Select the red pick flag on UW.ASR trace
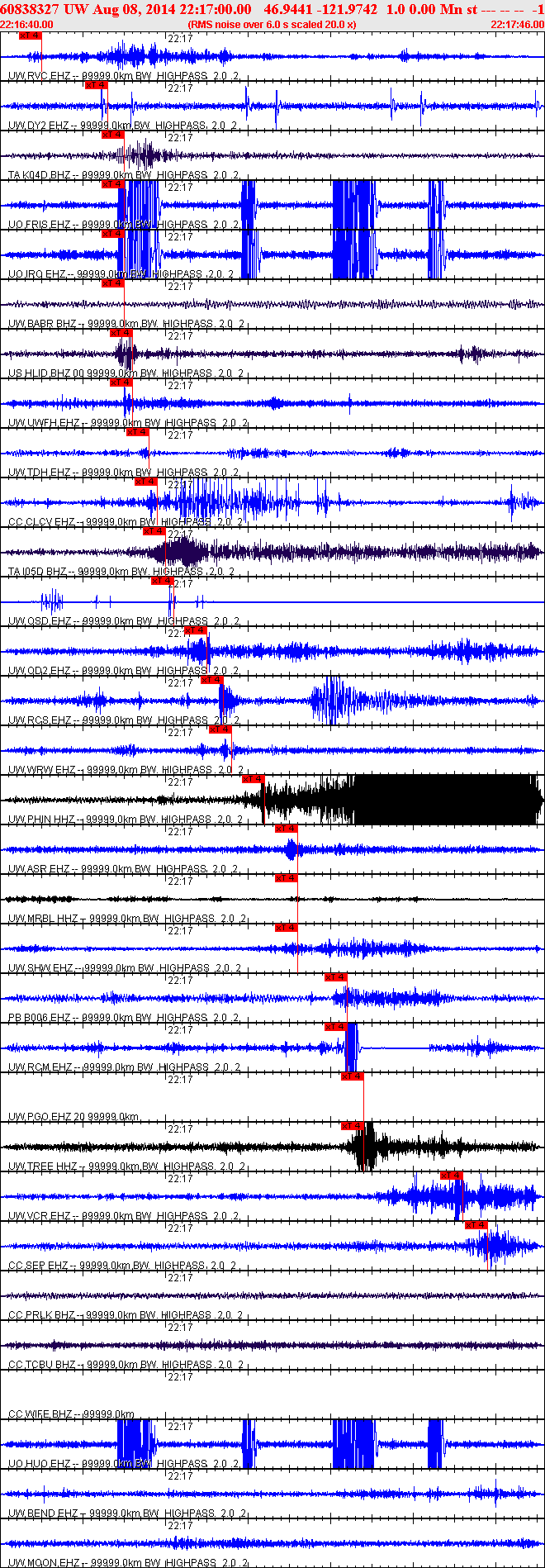545x1568 pixels. pos(286,829)
